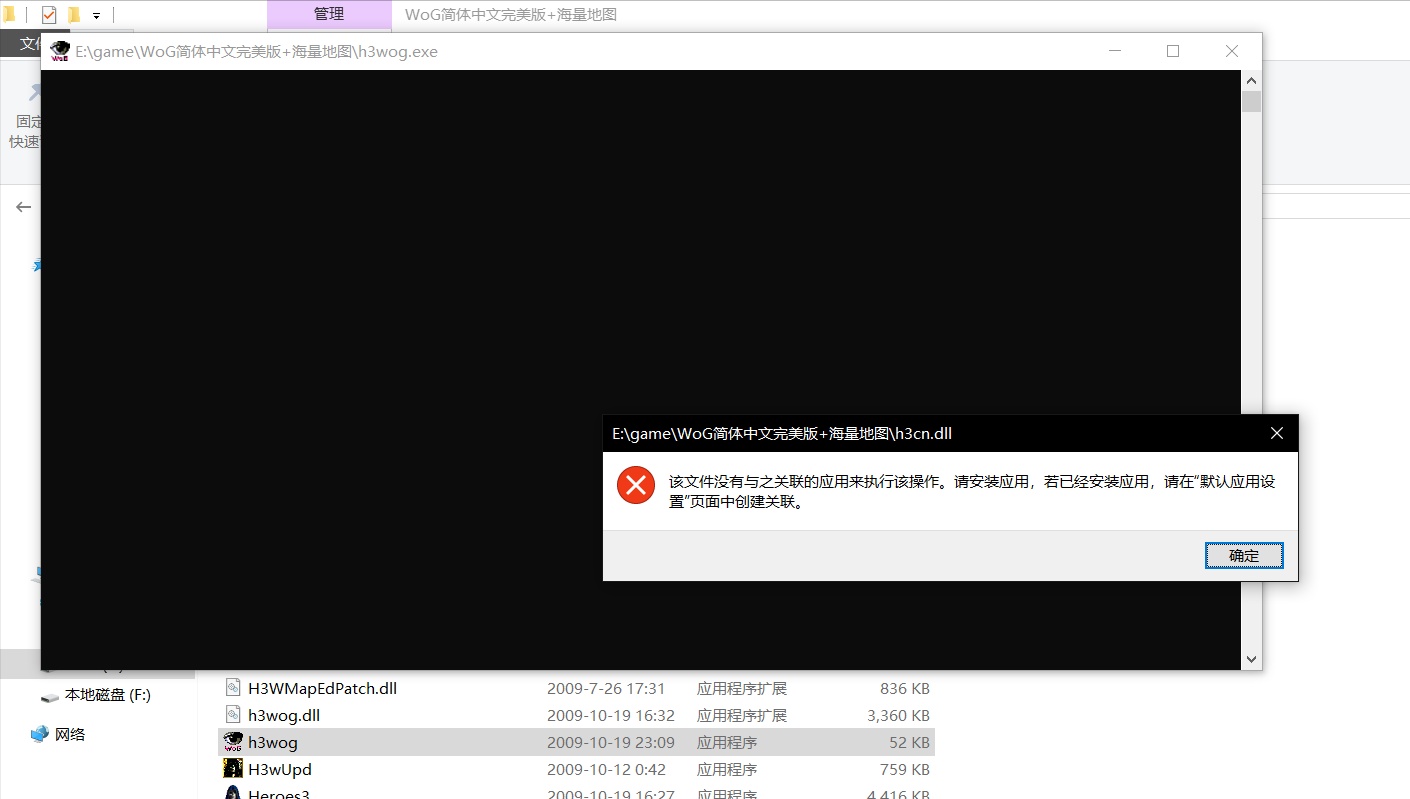Click the console scrollbar down arrow
Image resolution: width=1410 pixels, height=799 pixels.
tap(1251, 659)
